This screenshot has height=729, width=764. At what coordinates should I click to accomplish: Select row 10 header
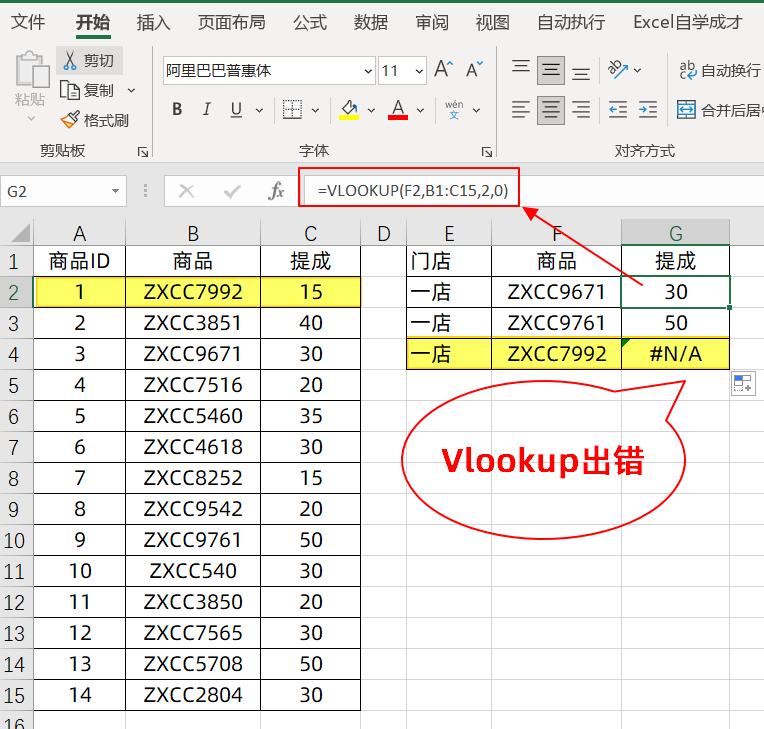pyautogui.click(x=15, y=540)
